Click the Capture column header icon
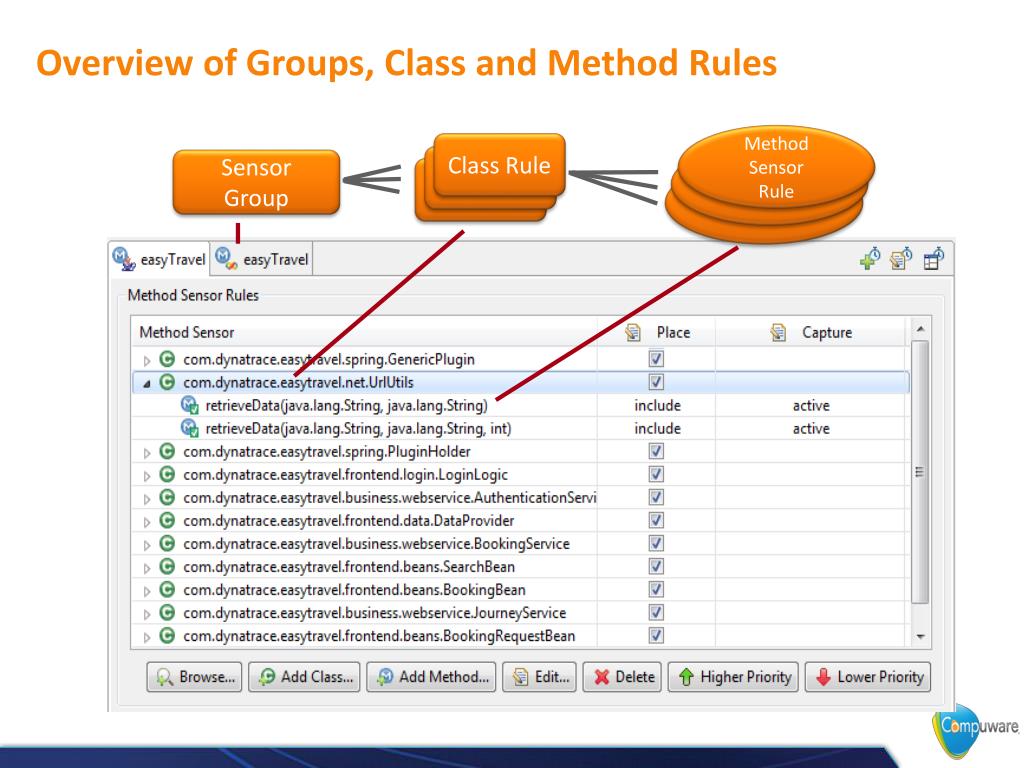Viewport: 1024px width, 768px height. pyautogui.click(x=778, y=332)
